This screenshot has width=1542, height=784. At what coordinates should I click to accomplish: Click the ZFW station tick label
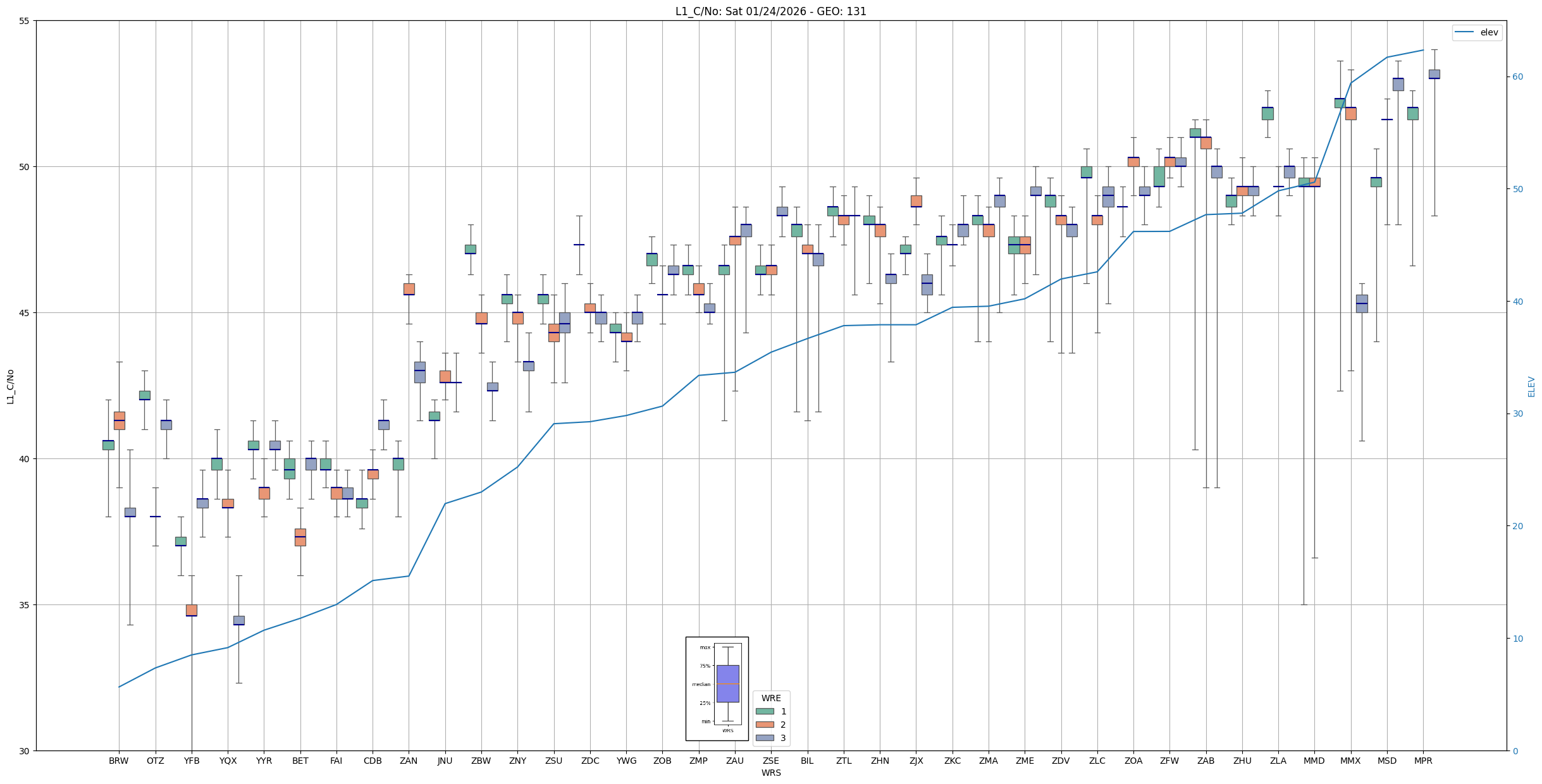pyautogui.click(x=1169, y=761)
